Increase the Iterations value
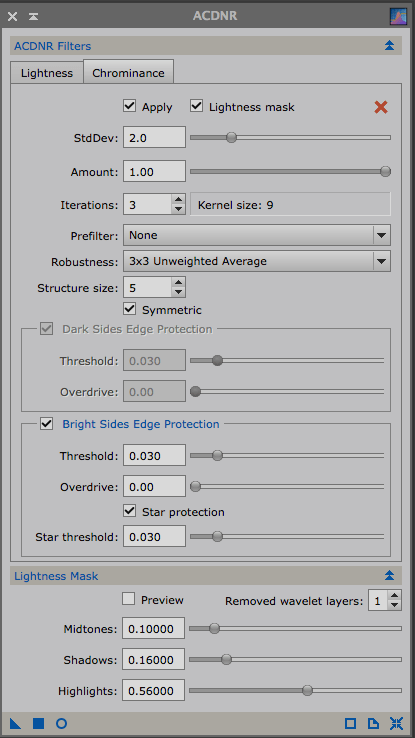The height and width of the screenshot is (738, 415). coord(178,201)
